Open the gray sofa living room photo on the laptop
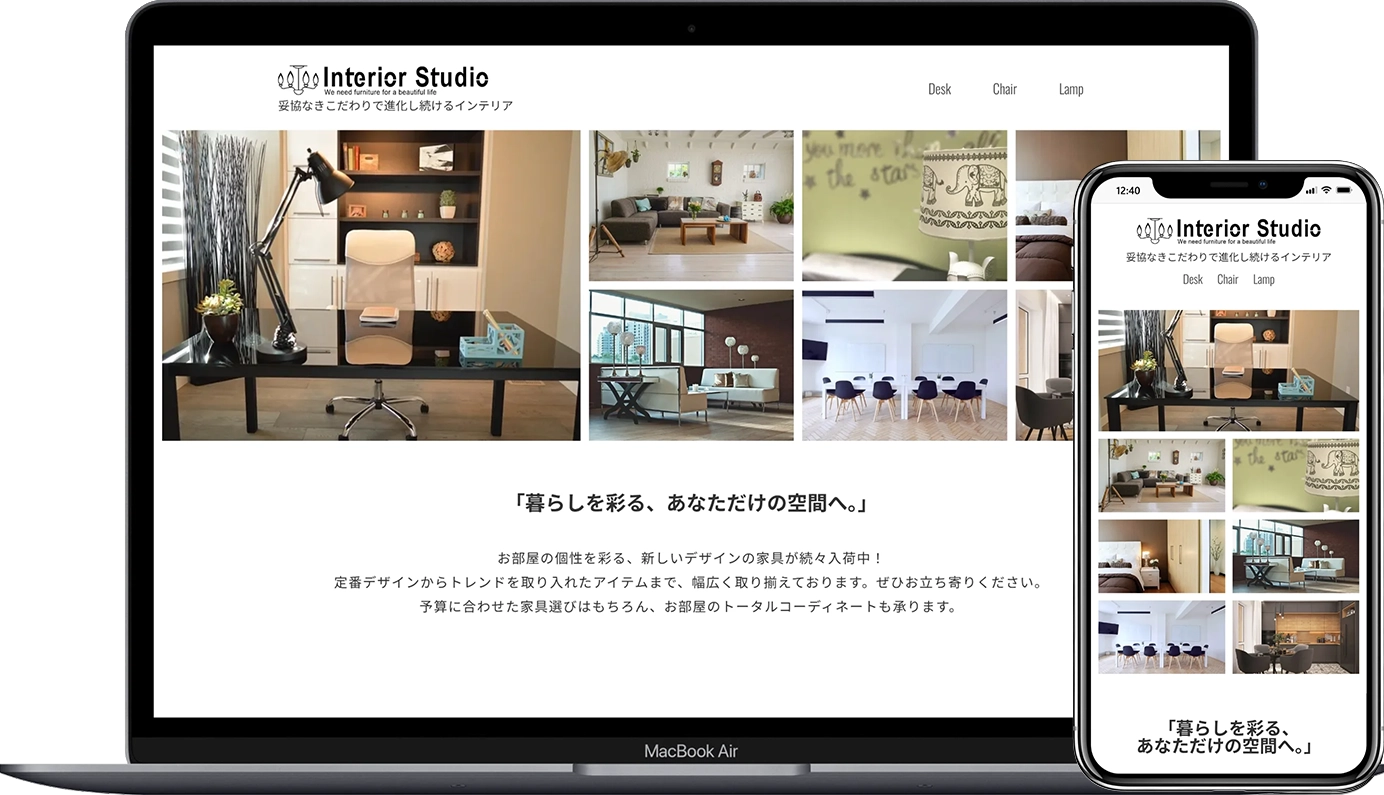Viewport: 1384px width, 795px height. pyautogui.click(x=691, y=205)
